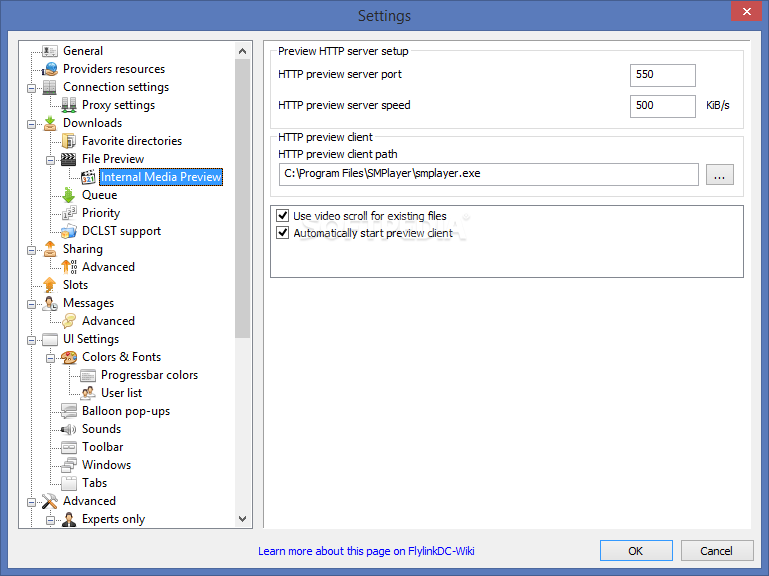Click the Cancel button

pos(717,550)
